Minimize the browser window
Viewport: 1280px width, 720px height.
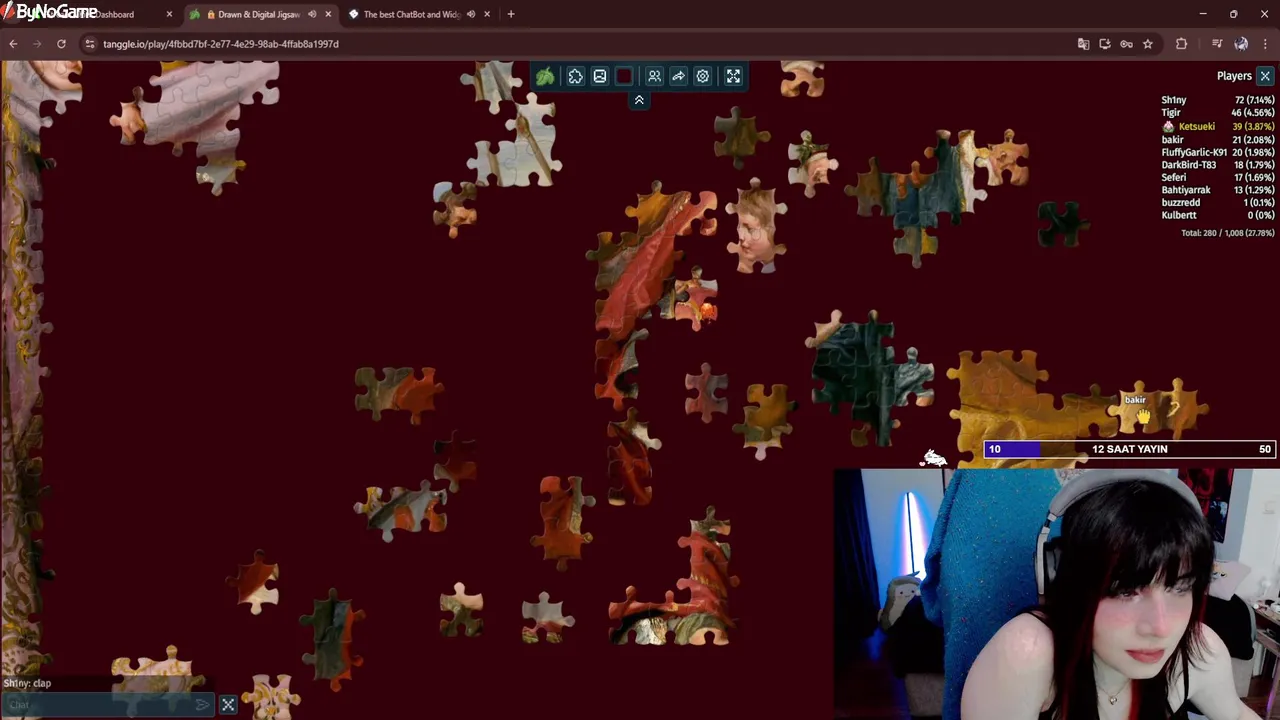[x=1203, y=14]
